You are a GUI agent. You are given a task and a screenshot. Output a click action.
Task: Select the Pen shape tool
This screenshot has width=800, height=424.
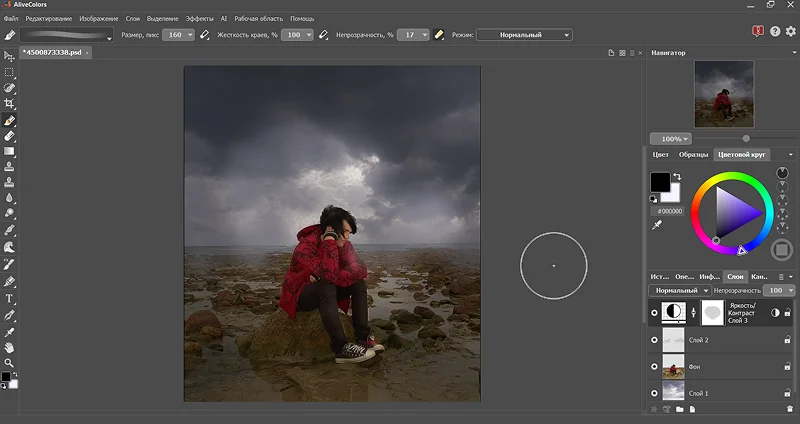pos(9,316)
